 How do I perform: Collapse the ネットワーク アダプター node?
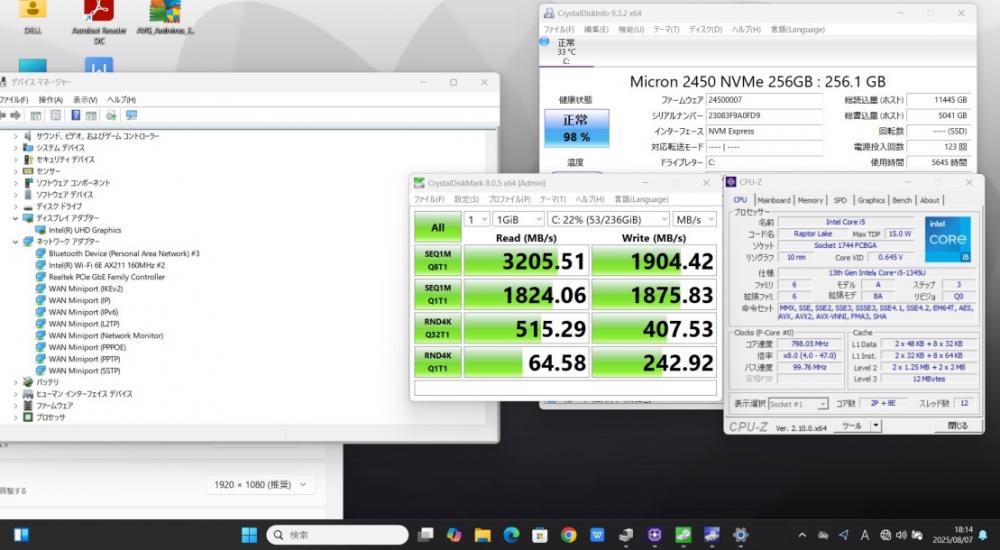[x=15, y=242]
